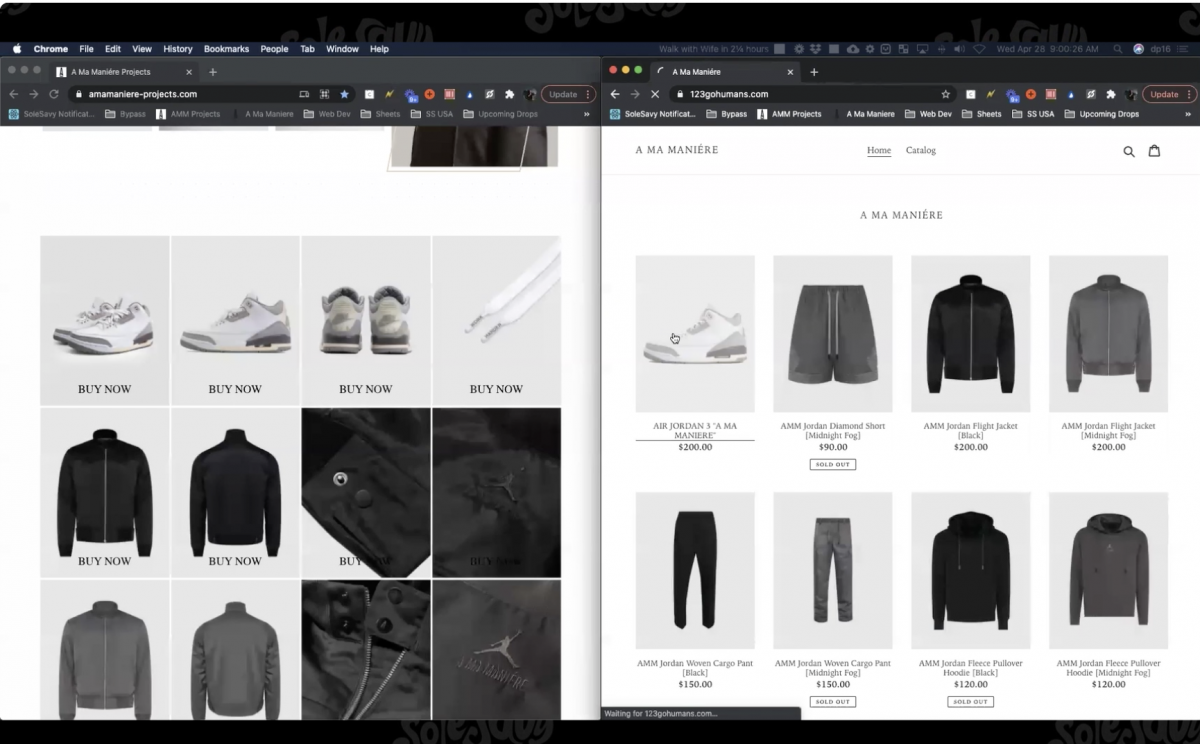This screenshot has width=1200, height=744.
Task: Open SoleSavy Notifications bookmark in right window
Action: coord(653,114)
